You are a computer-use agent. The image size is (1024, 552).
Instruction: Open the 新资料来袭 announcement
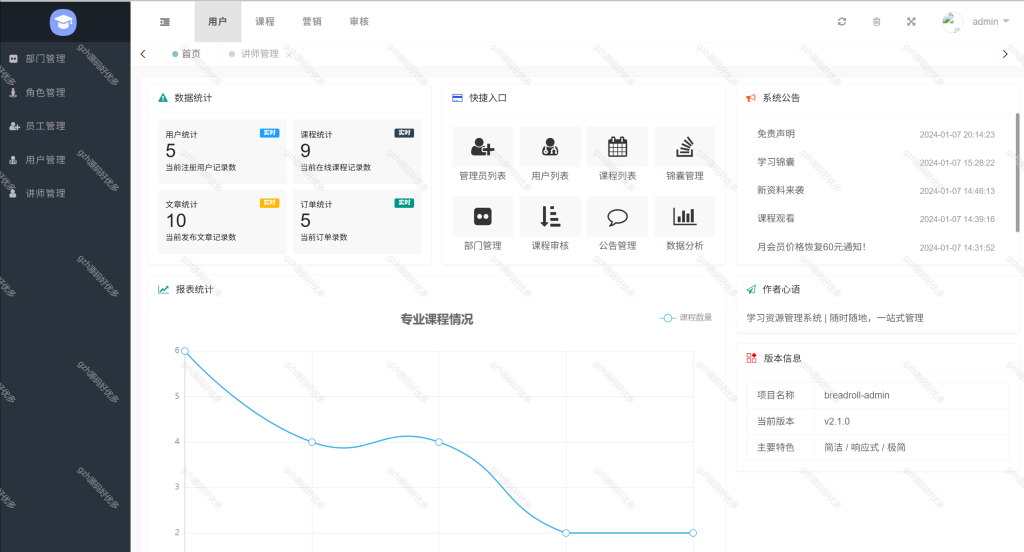pyautogui.click(x=780, y=190)
